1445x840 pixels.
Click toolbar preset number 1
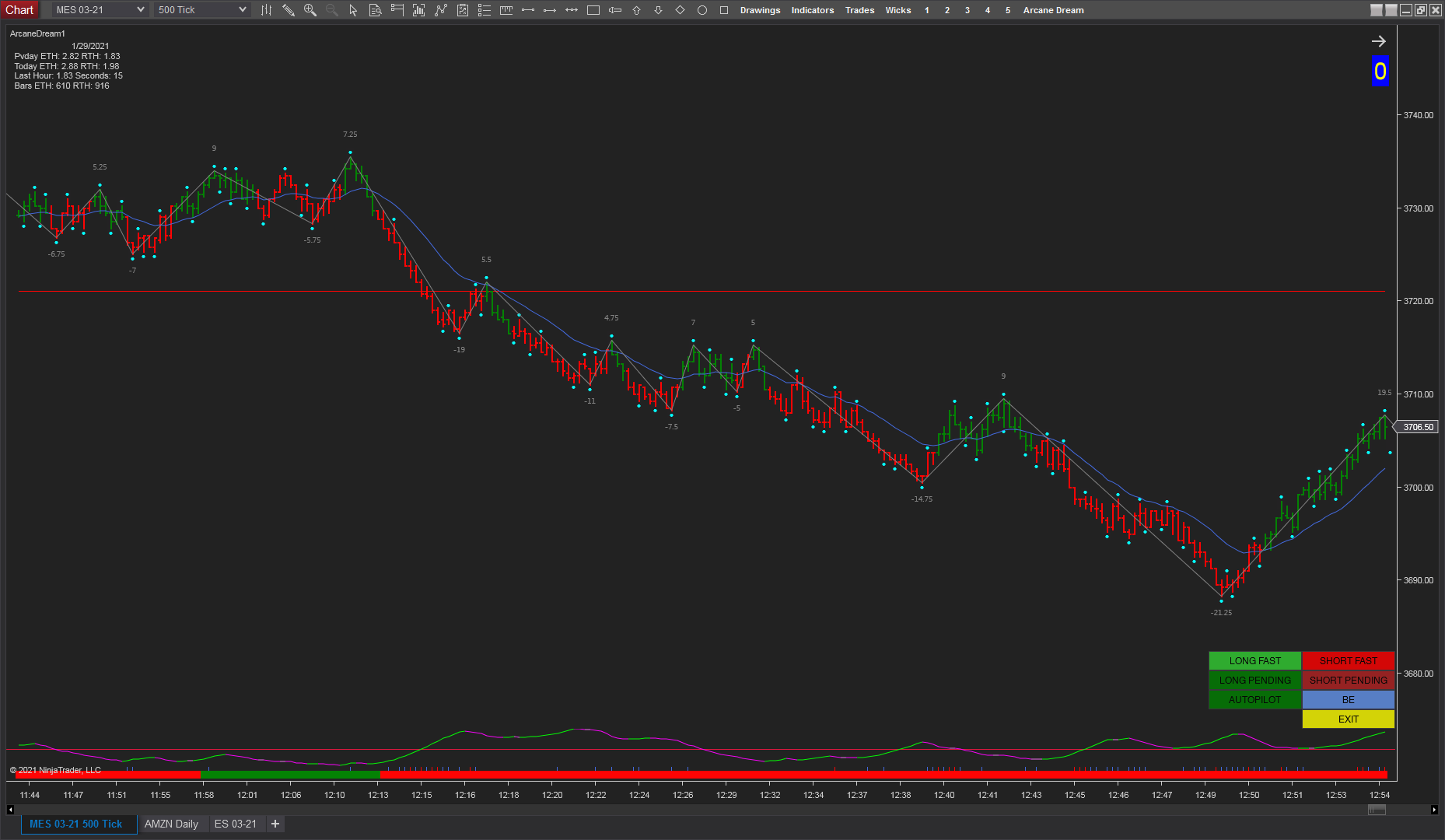(926, 10)
